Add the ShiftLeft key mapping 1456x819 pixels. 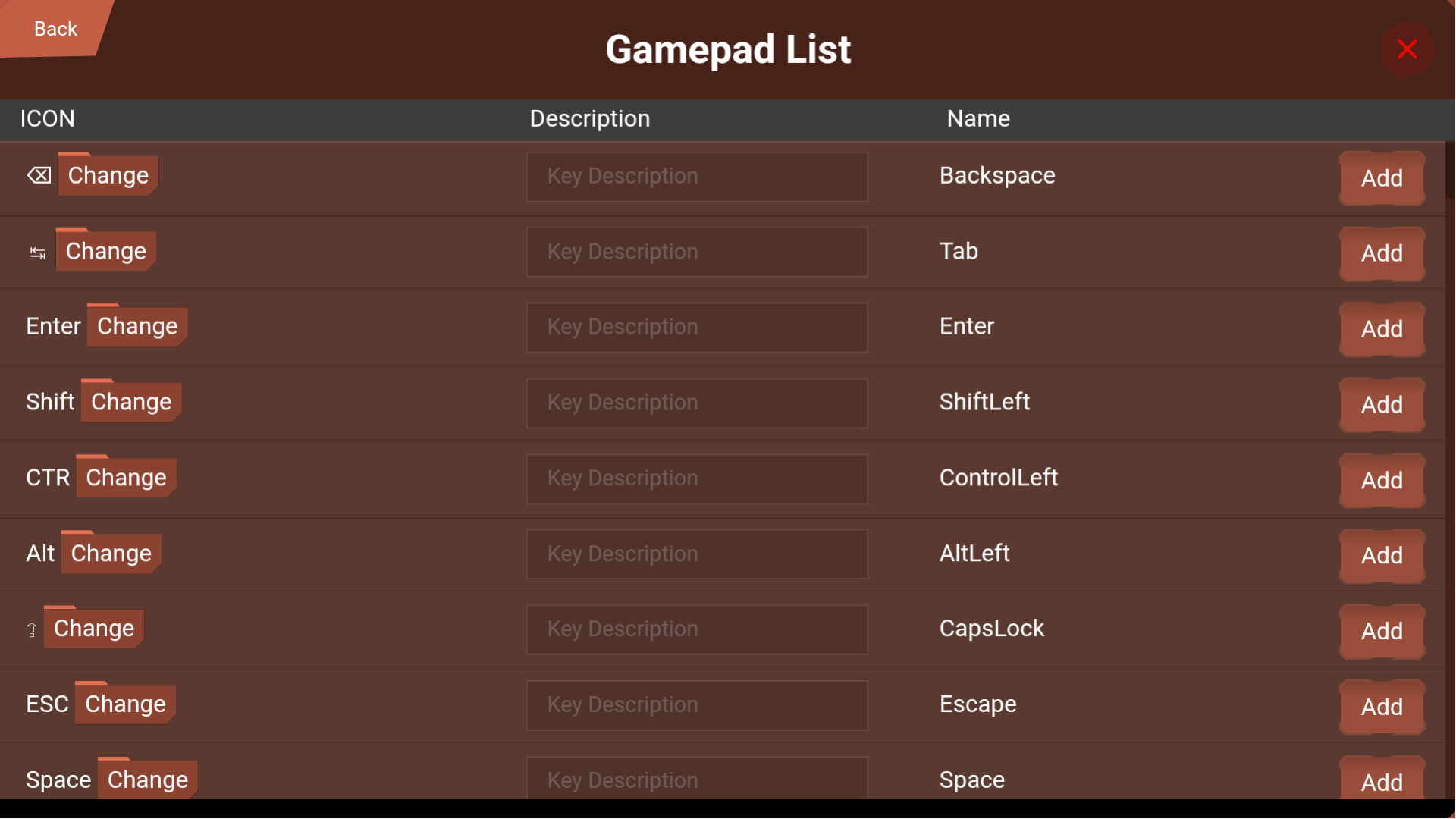pyautogui.click(x=1382, y=405)
